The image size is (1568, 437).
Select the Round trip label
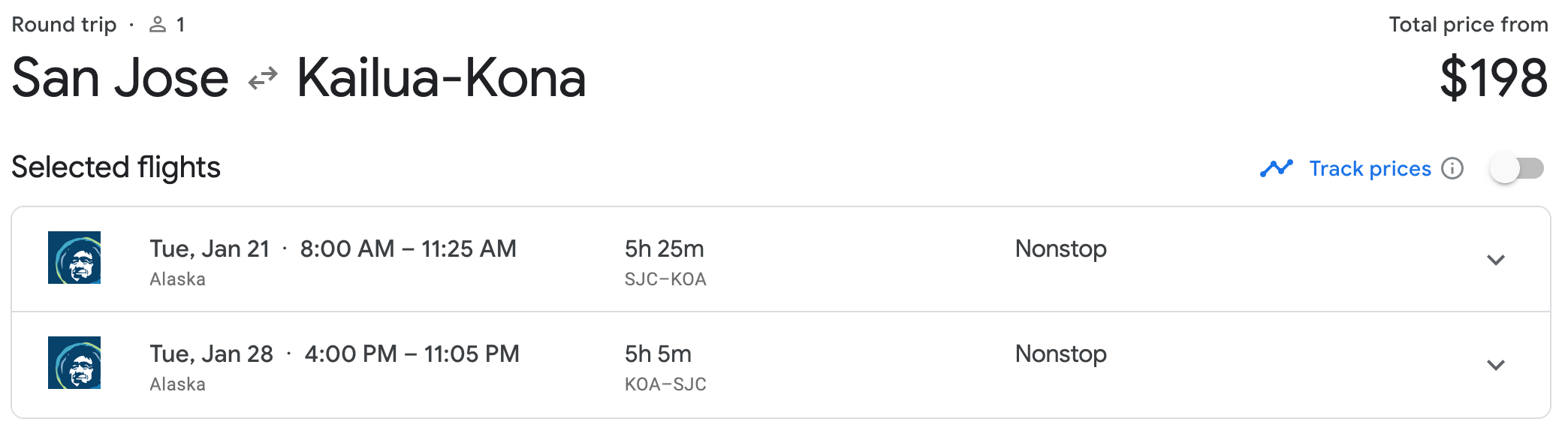[x=65, y=23]
